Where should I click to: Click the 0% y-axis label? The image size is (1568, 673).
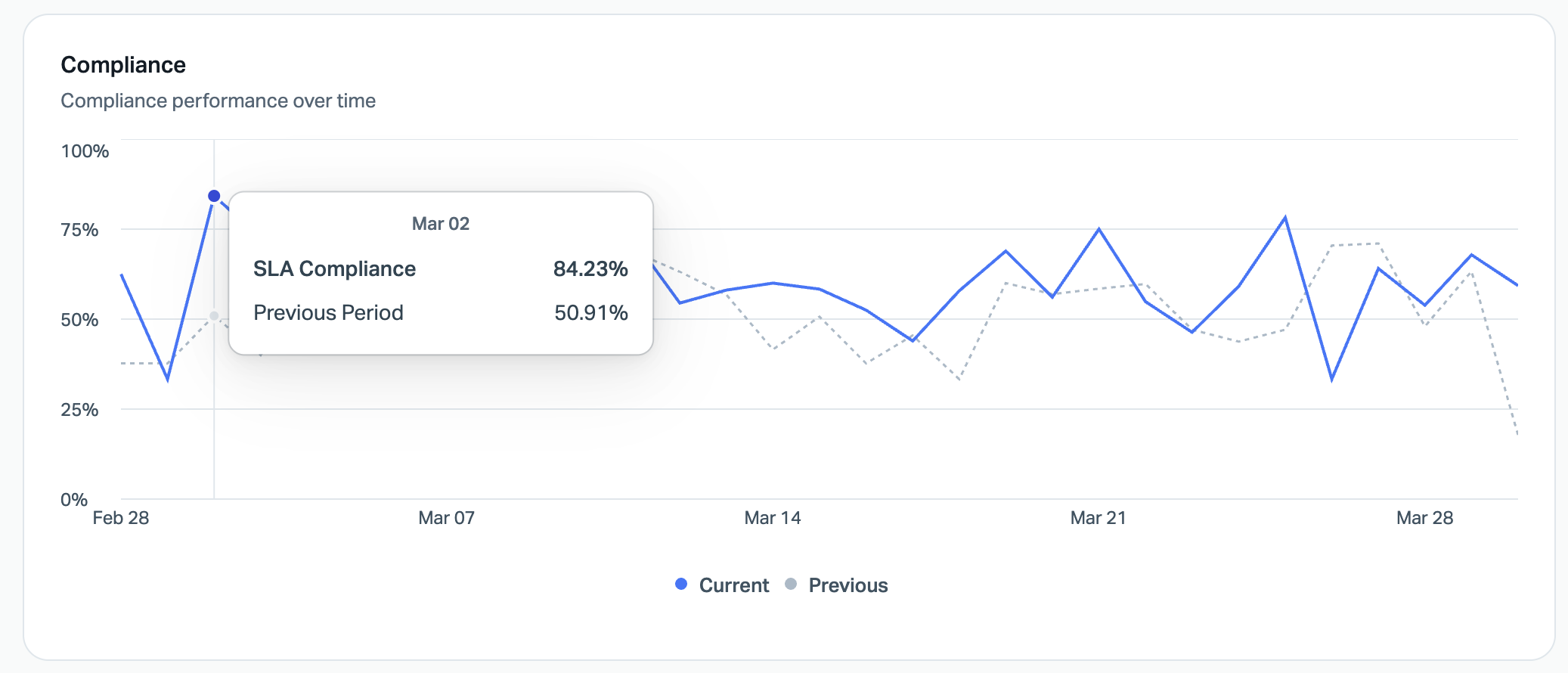click(74, 500)
